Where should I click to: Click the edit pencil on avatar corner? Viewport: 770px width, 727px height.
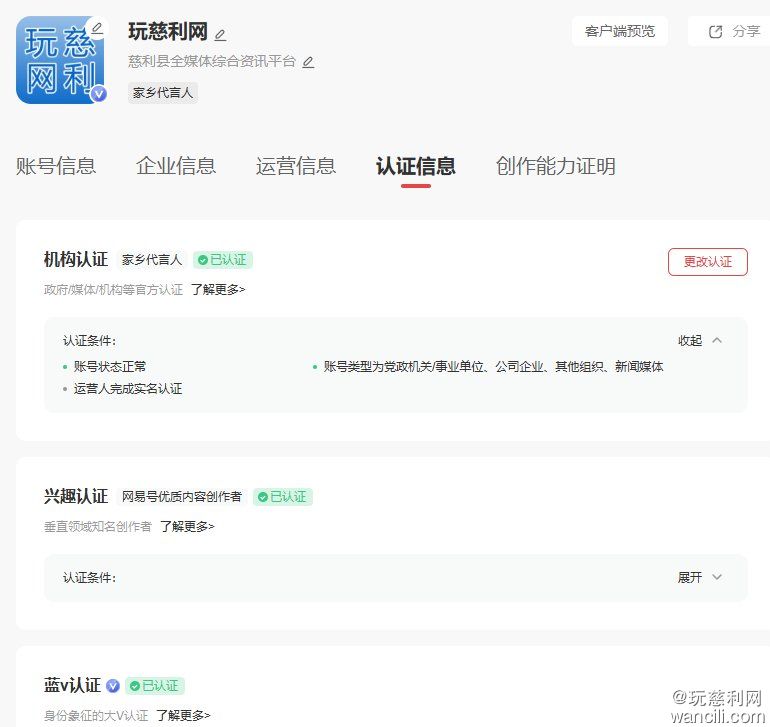97,27
